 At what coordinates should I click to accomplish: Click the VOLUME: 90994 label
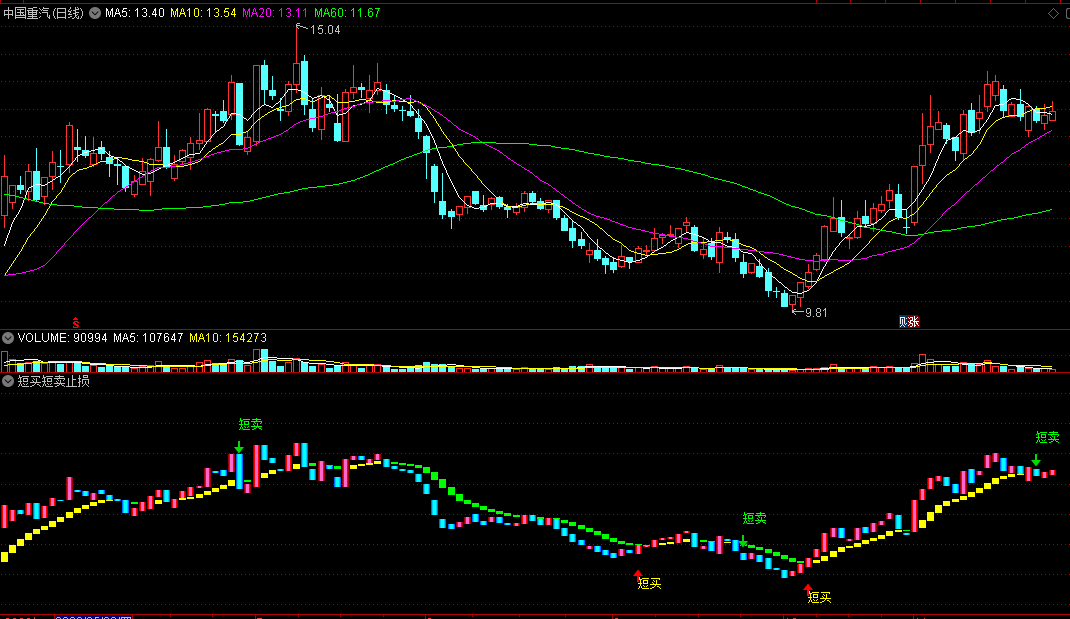(63, 338)
